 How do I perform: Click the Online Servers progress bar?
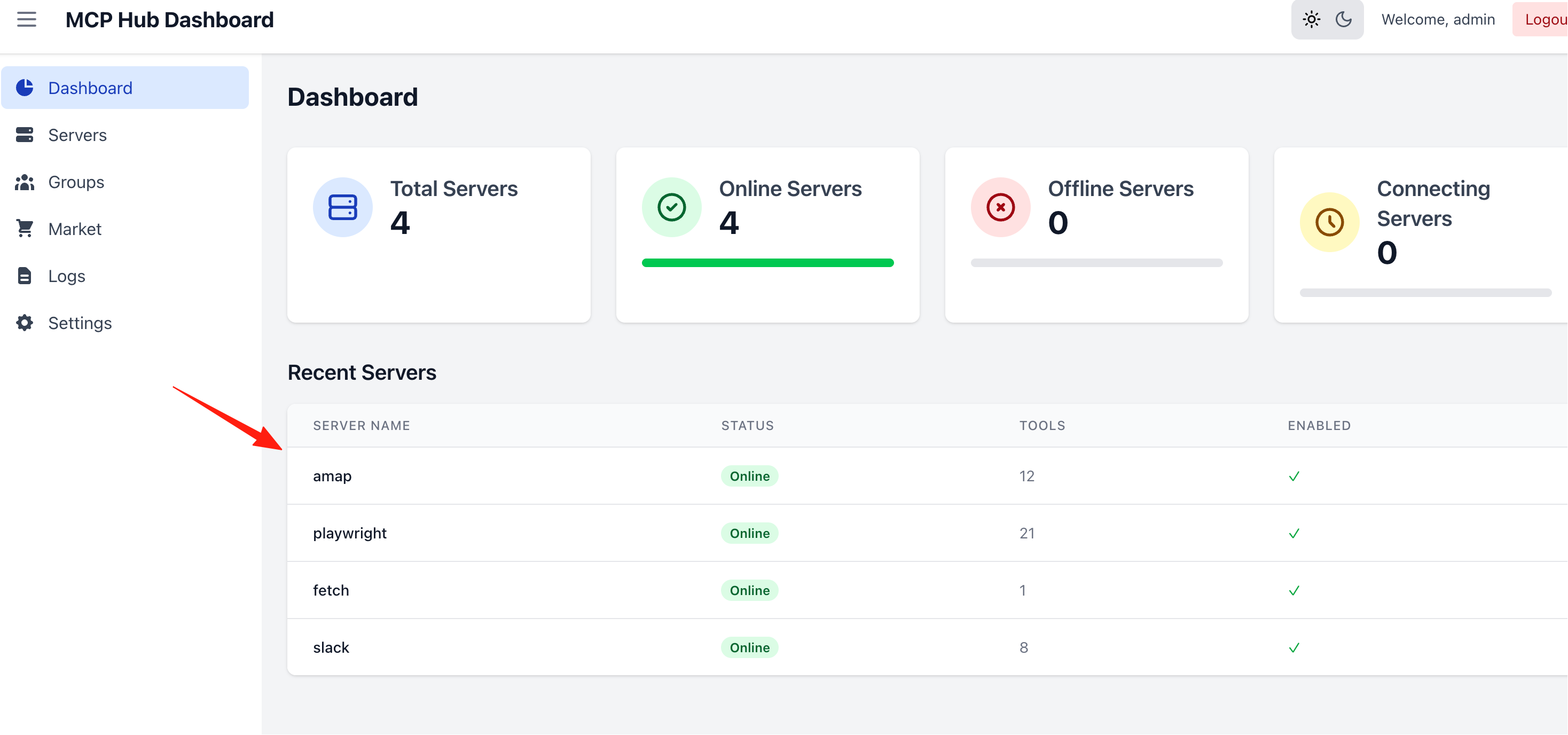(767, 263)
